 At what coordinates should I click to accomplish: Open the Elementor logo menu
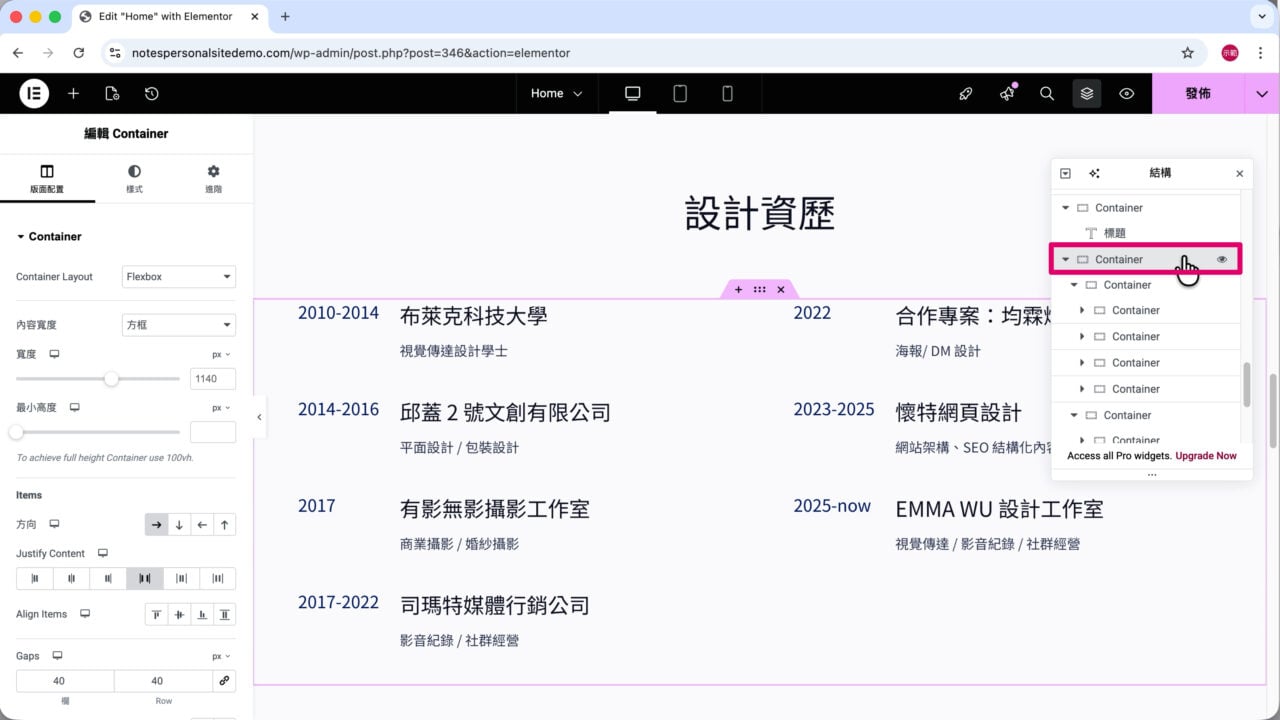34,93
